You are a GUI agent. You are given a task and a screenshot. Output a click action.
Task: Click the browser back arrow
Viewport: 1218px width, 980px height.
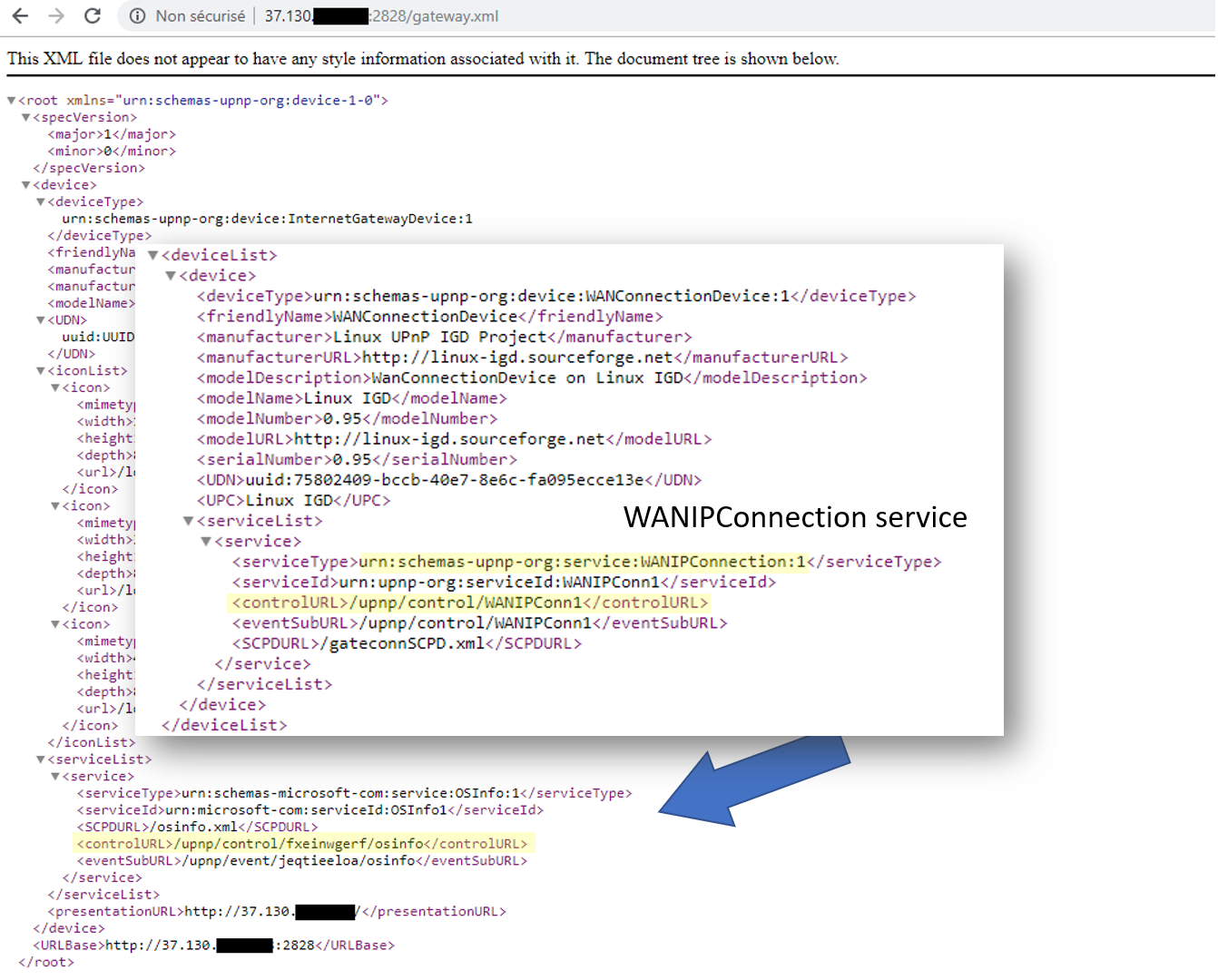point(20,16)
